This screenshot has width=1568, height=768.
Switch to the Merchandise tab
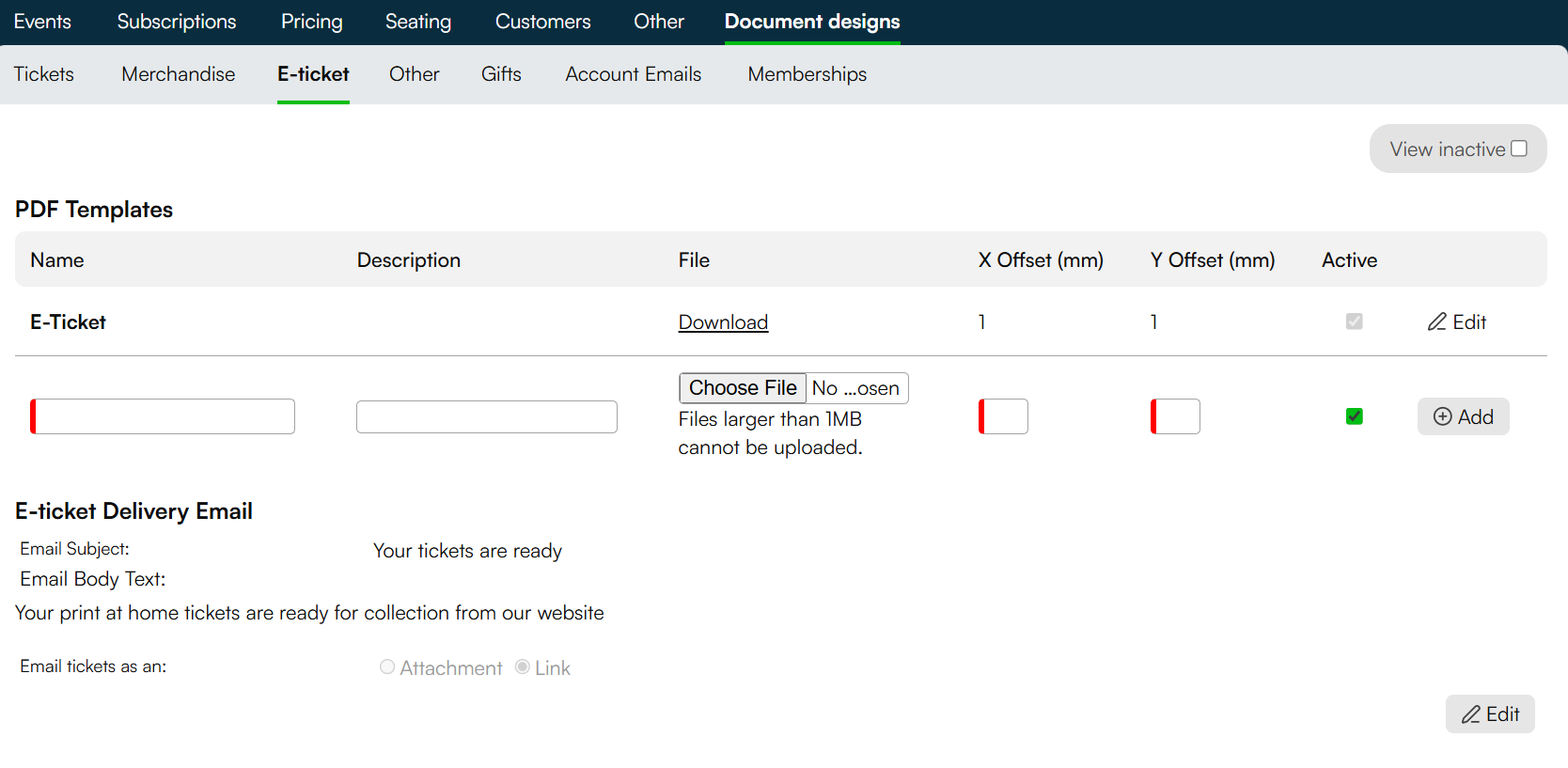pyautogui.click(x=179, y=74)
